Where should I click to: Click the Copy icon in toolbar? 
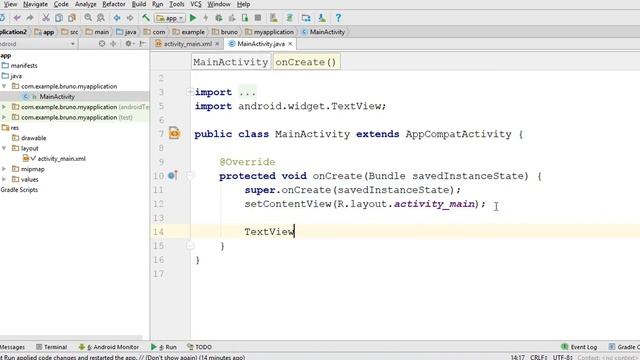pyautogui.click(x=59, y=18)
